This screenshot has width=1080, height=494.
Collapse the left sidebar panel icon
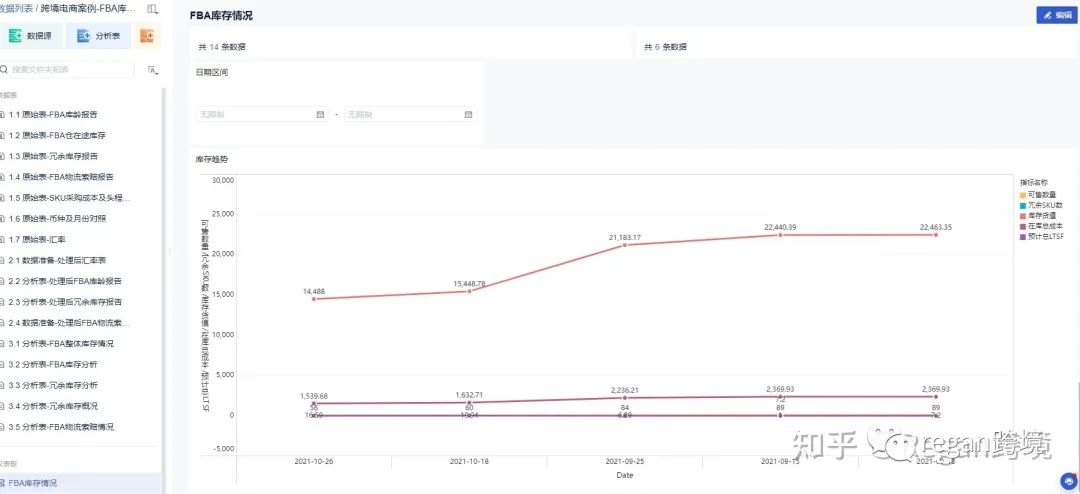(152, 9)
